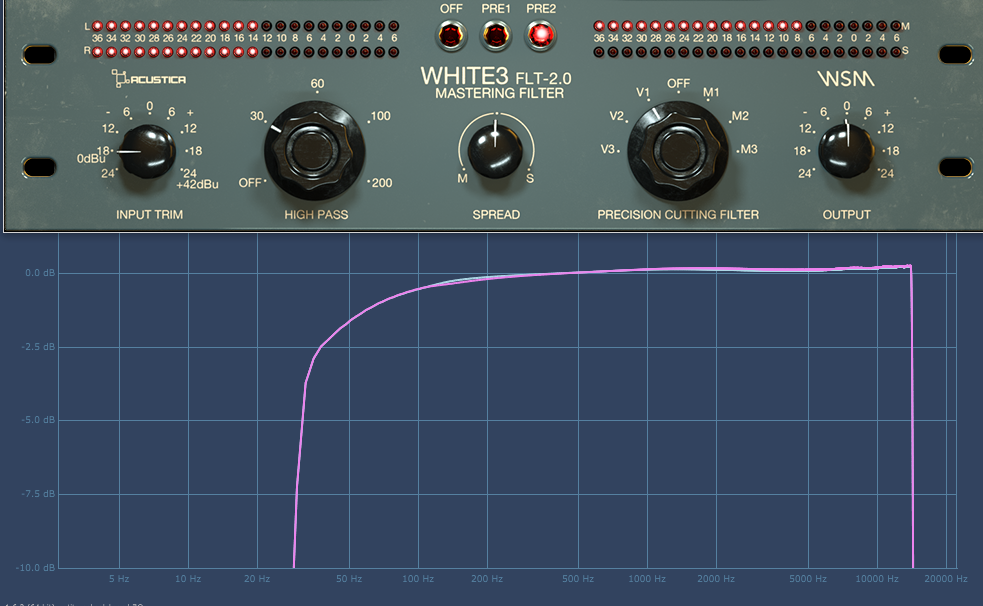Viewport: 983px width, 606px height.
Task: Set High Pass to 200 mark
Action: pyautogui.click(x=382, y=183)
